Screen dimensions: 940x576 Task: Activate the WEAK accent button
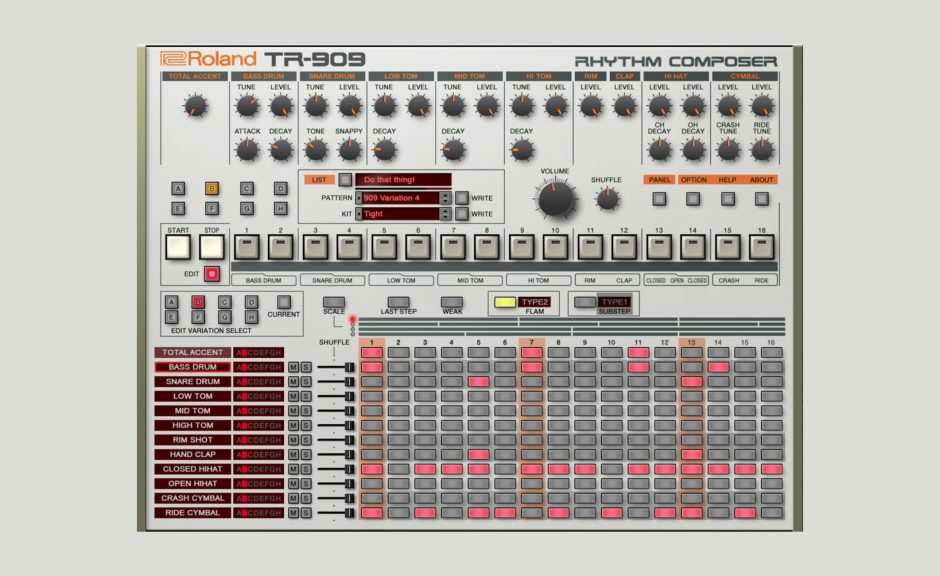453,302
